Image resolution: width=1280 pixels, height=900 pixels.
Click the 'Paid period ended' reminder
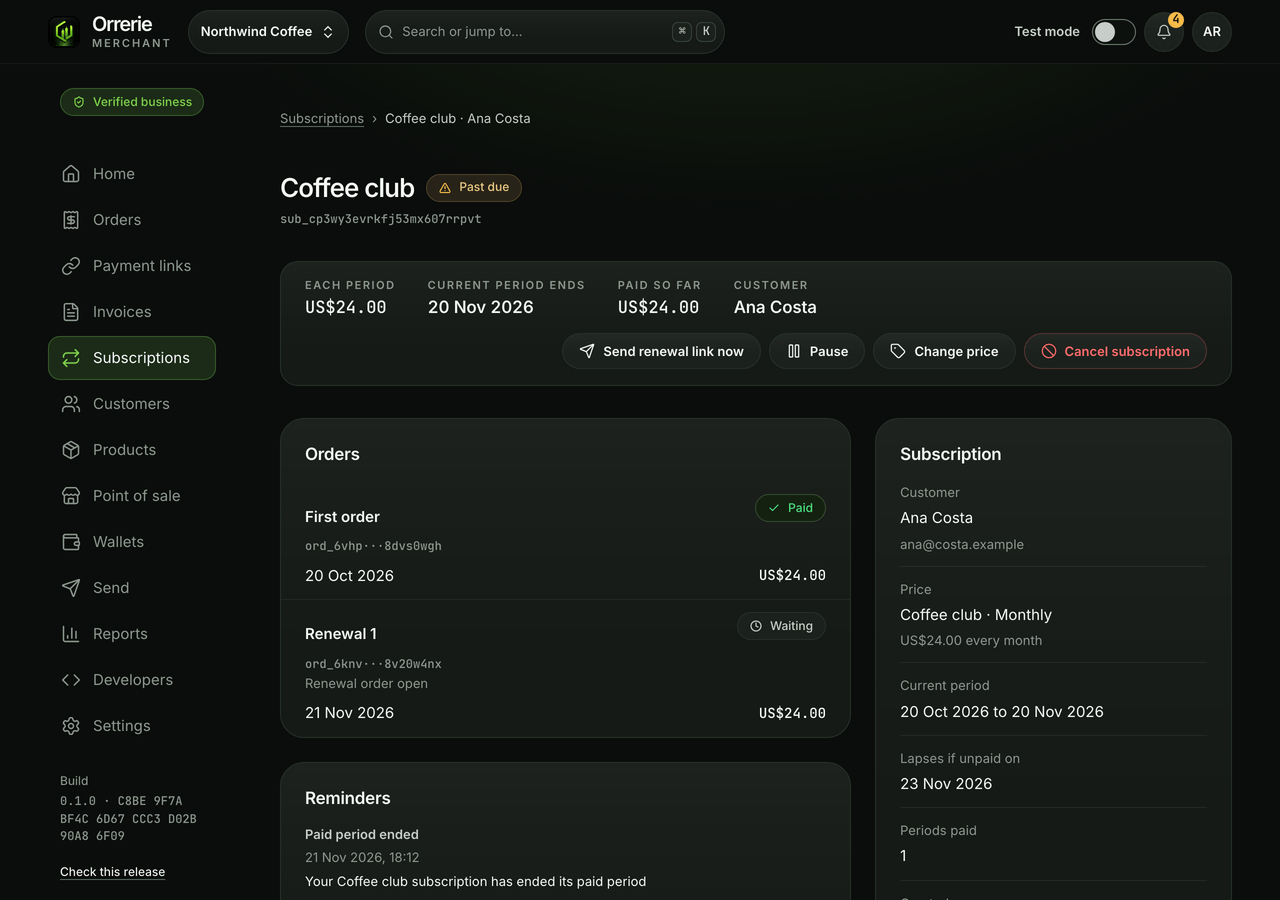[x=362, y=834]
